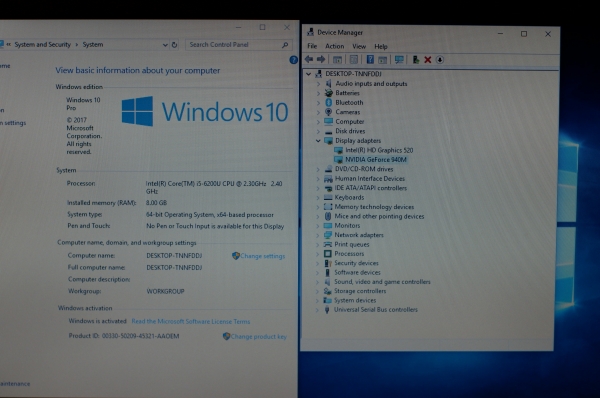Collapse the Display adapters node
Image resolution: width=600 pixels, height=398 pixels.
click(318, 140)
